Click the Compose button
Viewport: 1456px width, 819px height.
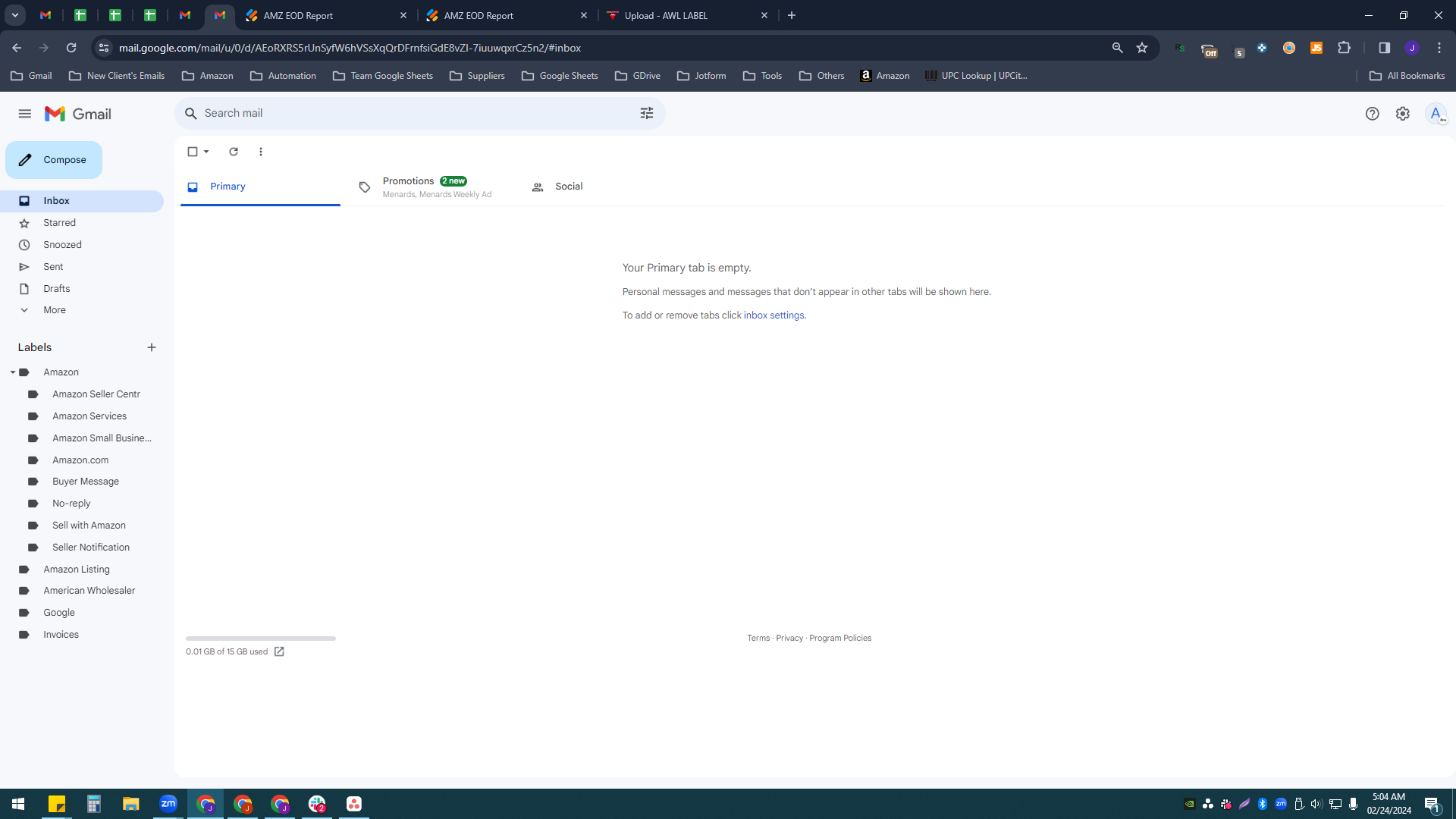[x=54, y=160]
